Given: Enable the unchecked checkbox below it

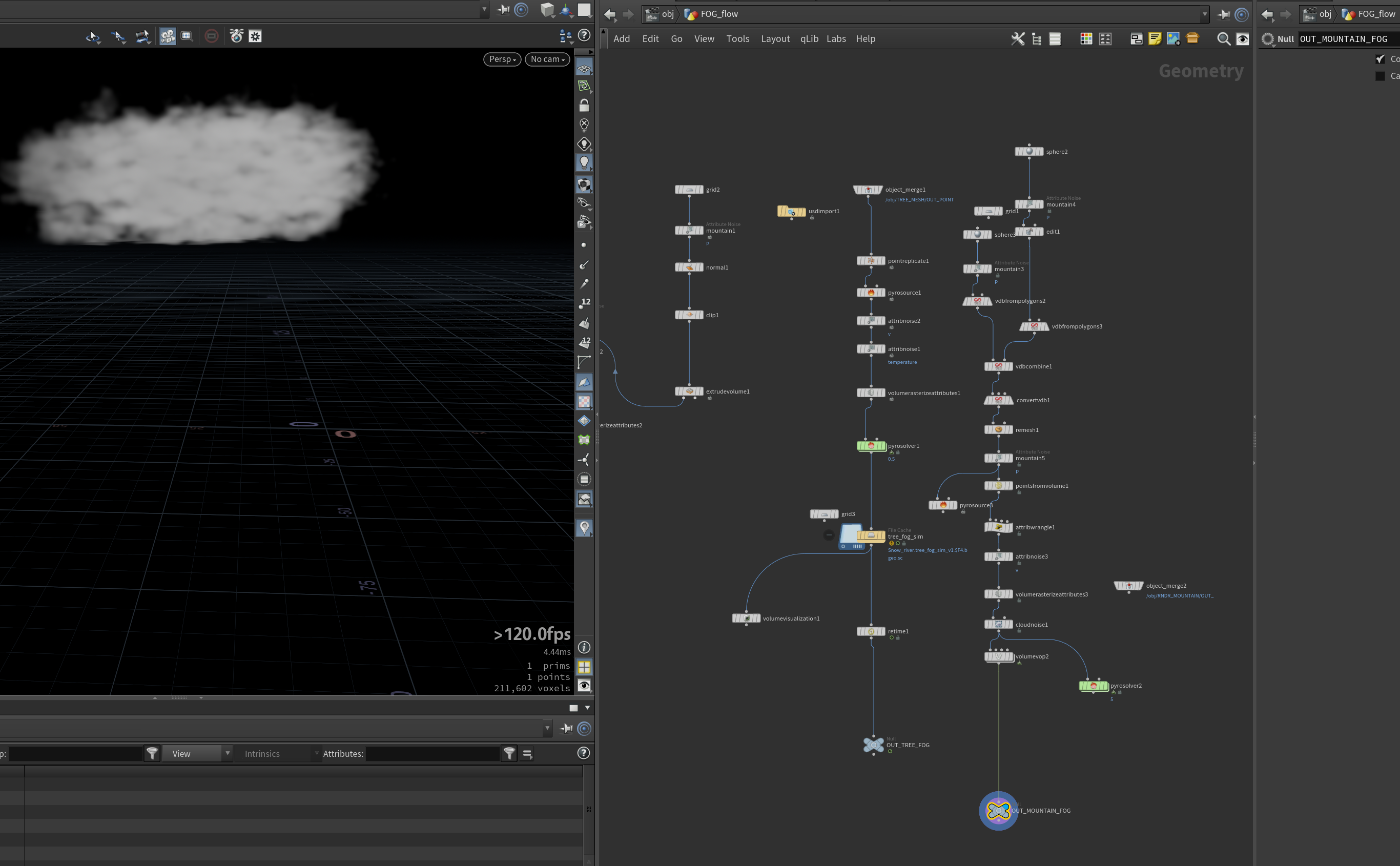Looking at the screenshot, I should click(x=1380, y=76).
